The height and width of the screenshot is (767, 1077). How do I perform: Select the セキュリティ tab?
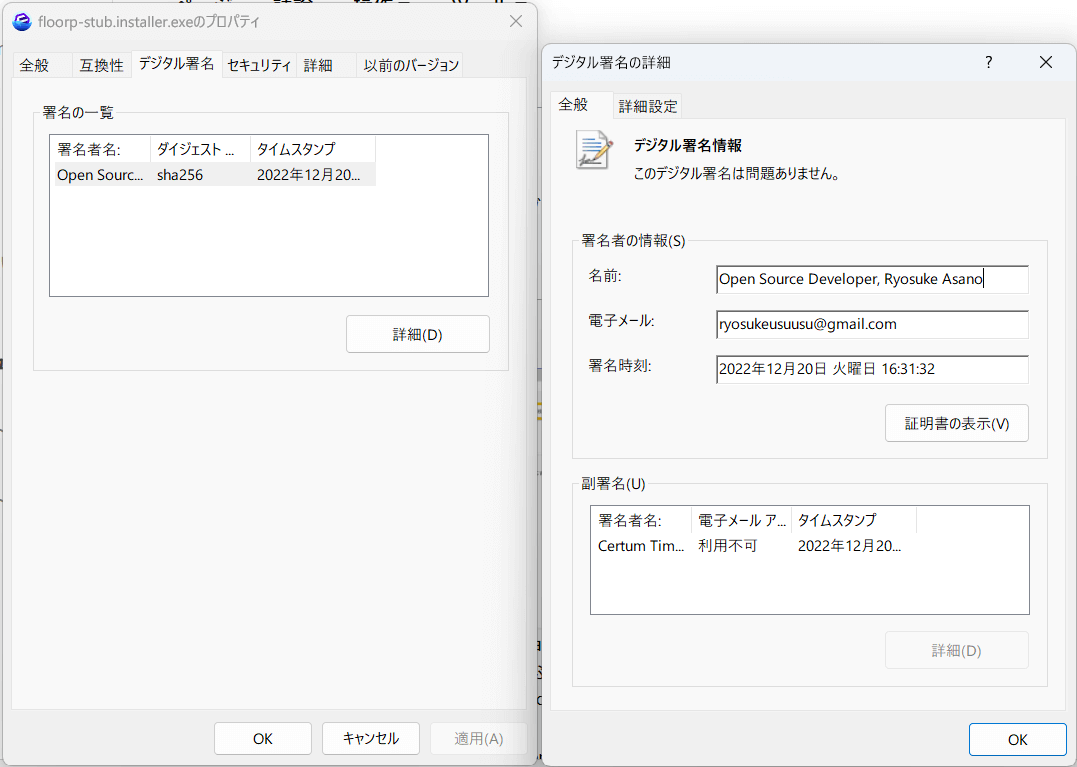click(x=259, y=65)
